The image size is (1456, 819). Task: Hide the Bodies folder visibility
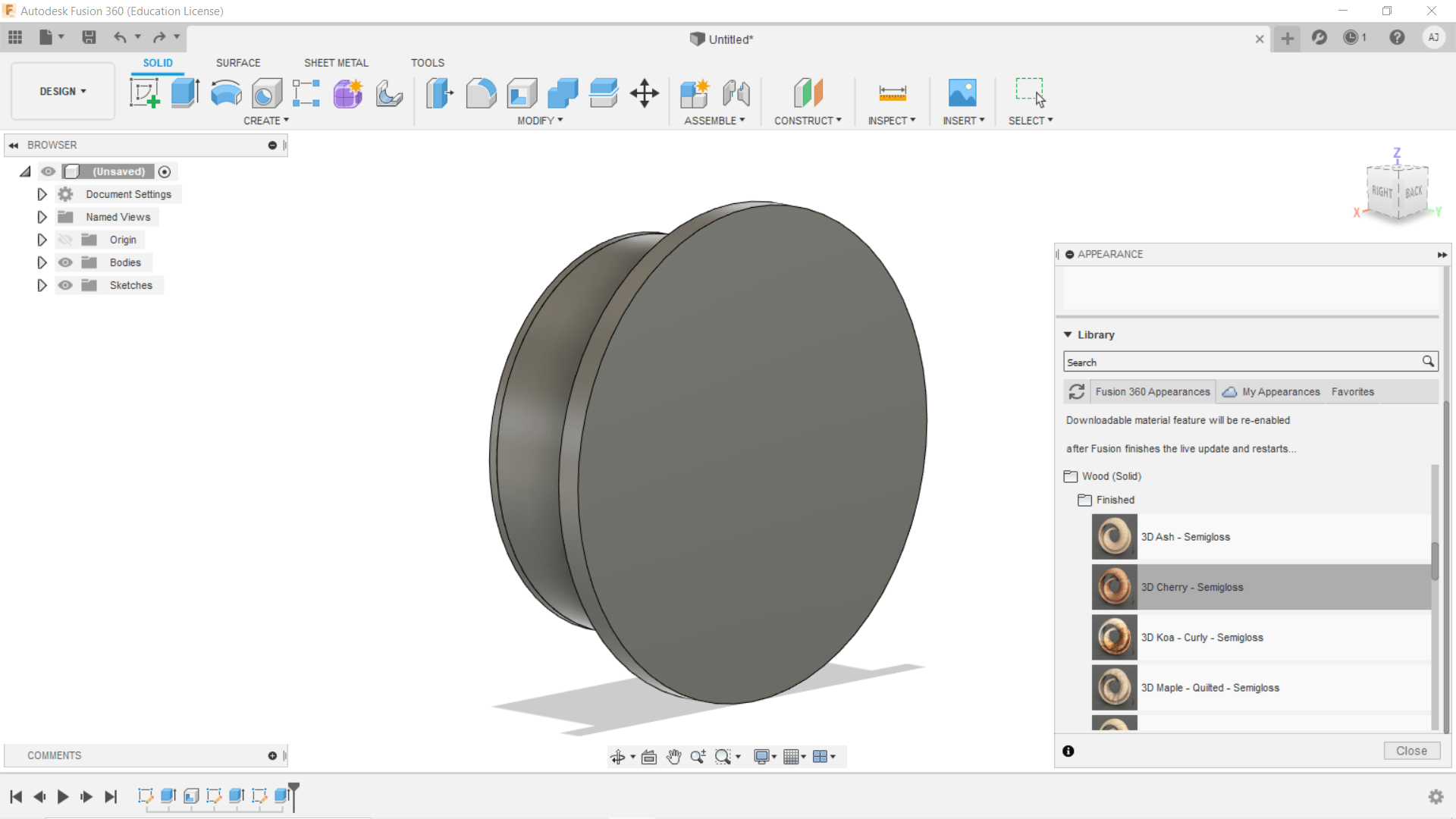(x=66, y=262)
